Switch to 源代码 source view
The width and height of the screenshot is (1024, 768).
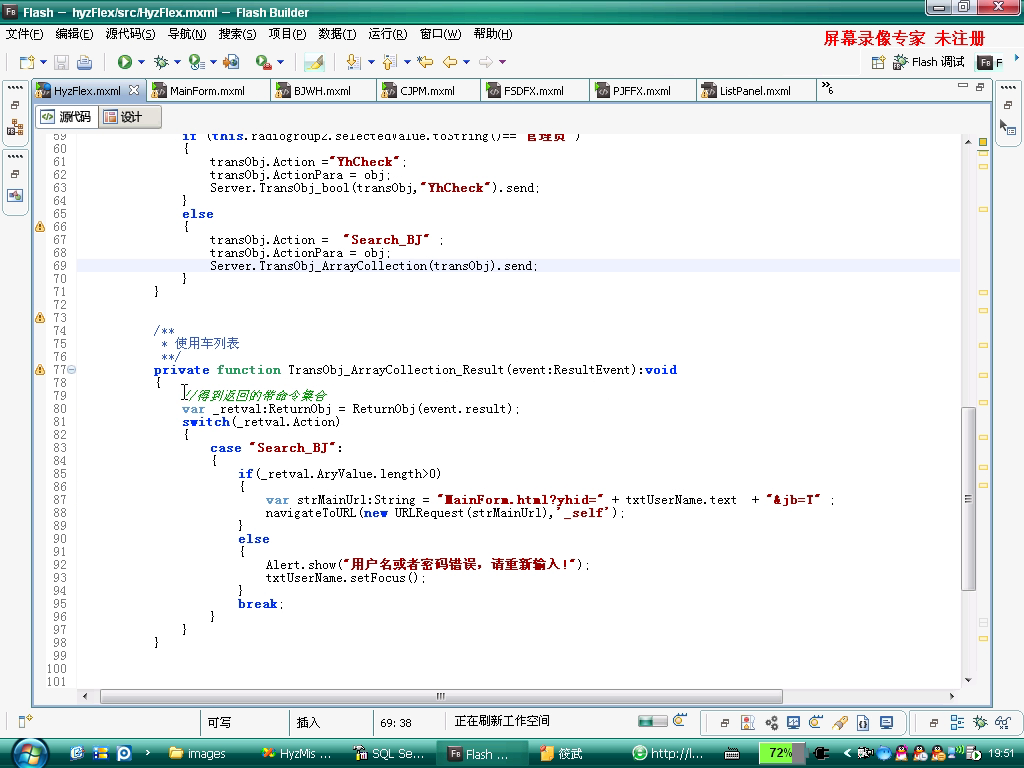pyautogui.click(x=67, y=117)
